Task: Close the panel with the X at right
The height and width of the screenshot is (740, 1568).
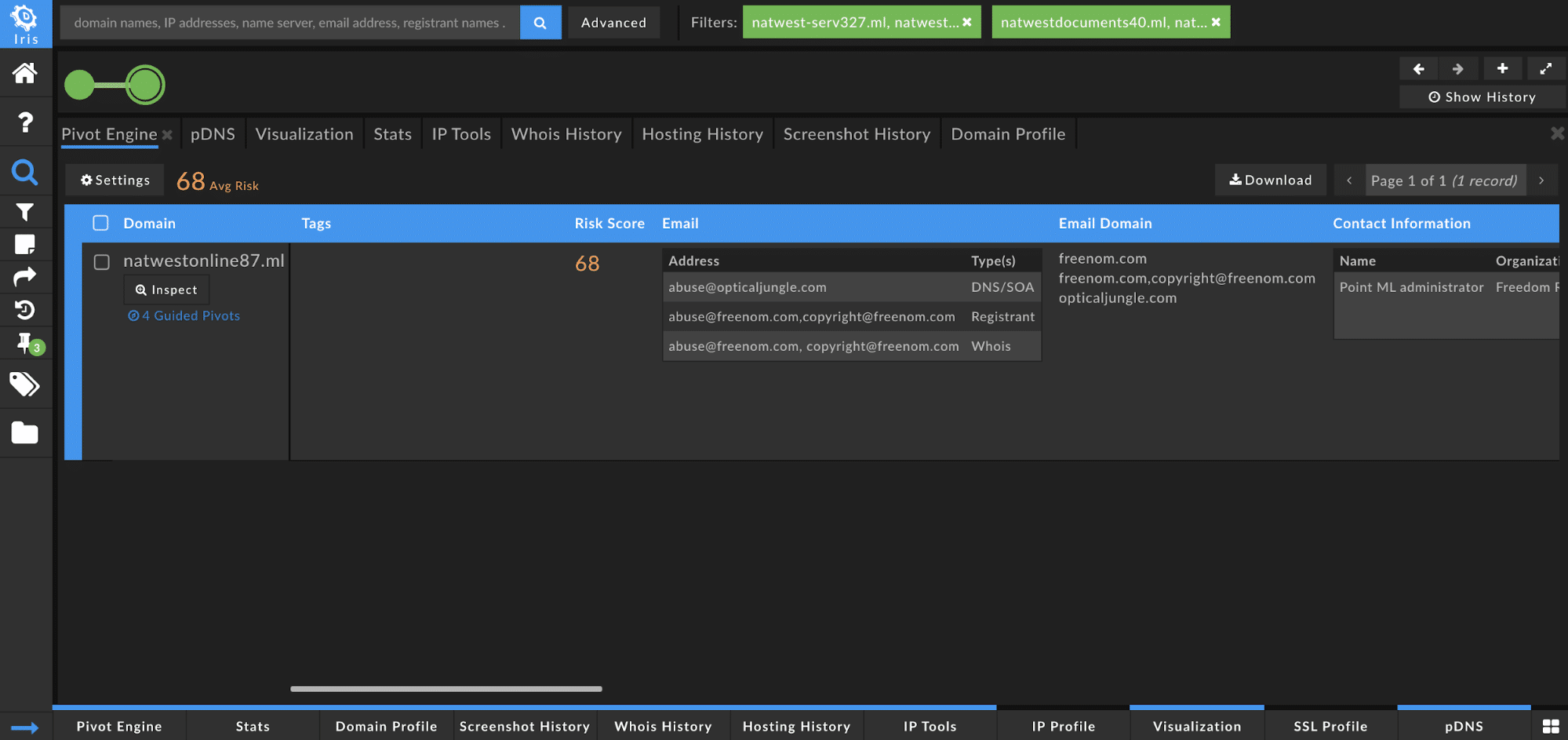Action: pyautogui.click(x=1558, y=133)
